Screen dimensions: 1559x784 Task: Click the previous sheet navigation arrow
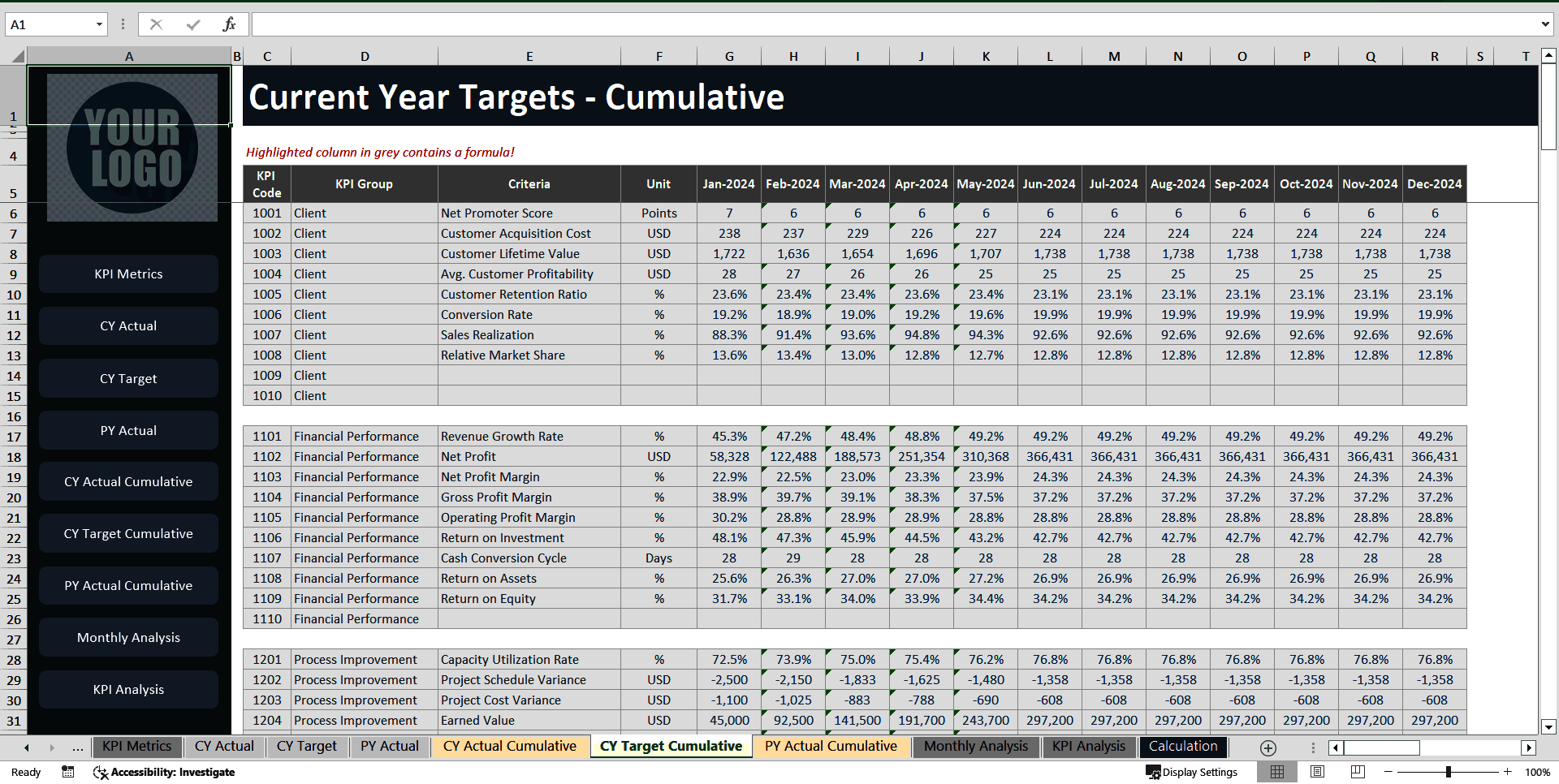click(x=27, y=747)
